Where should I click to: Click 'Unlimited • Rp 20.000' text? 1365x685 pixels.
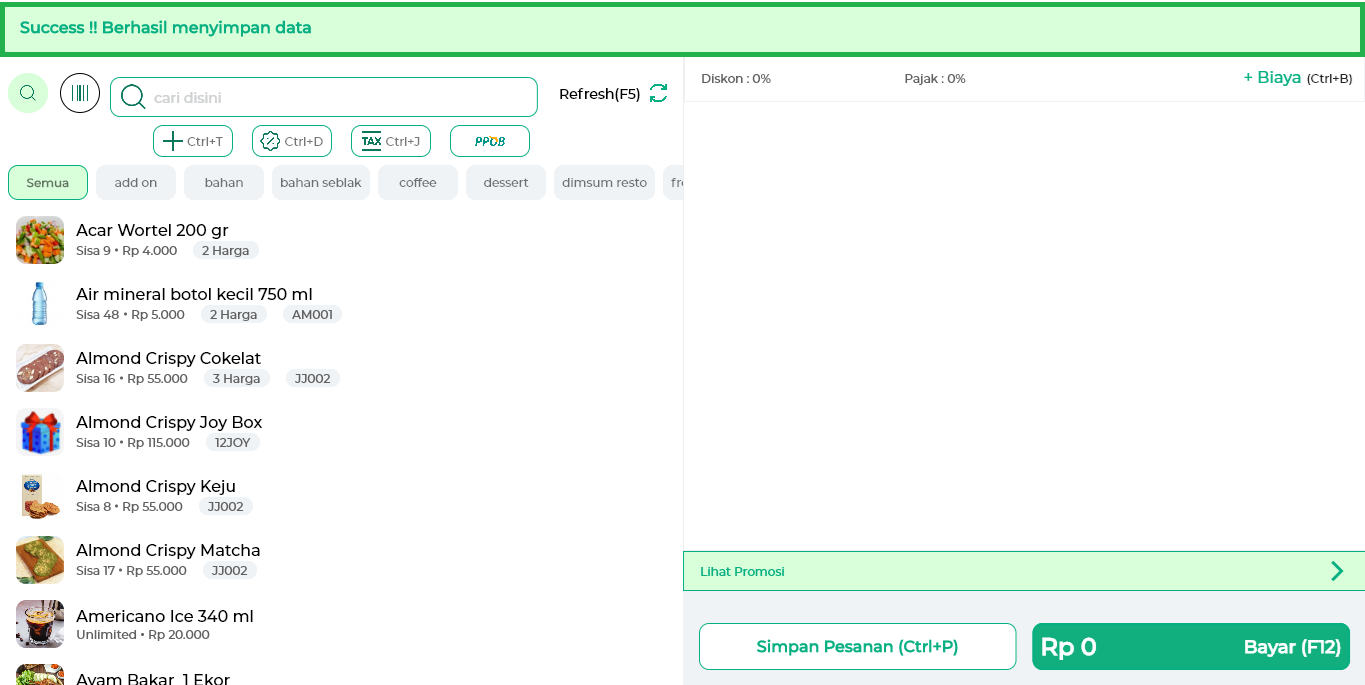143,635
